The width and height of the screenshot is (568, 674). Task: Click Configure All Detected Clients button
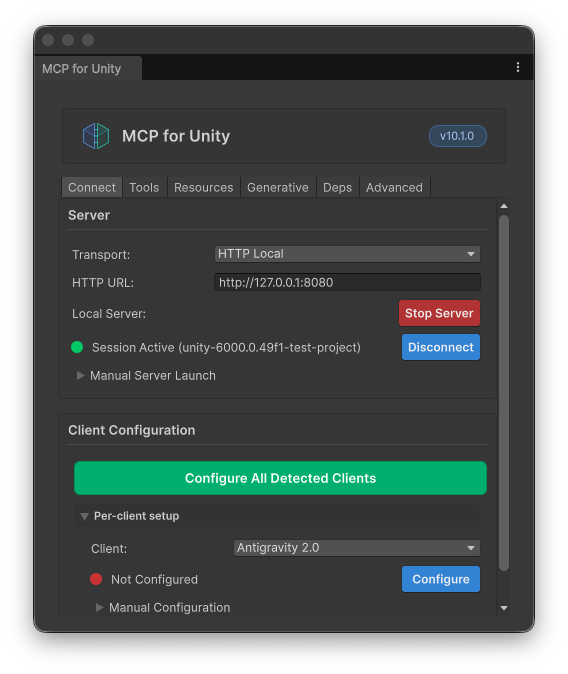[280, 478]
